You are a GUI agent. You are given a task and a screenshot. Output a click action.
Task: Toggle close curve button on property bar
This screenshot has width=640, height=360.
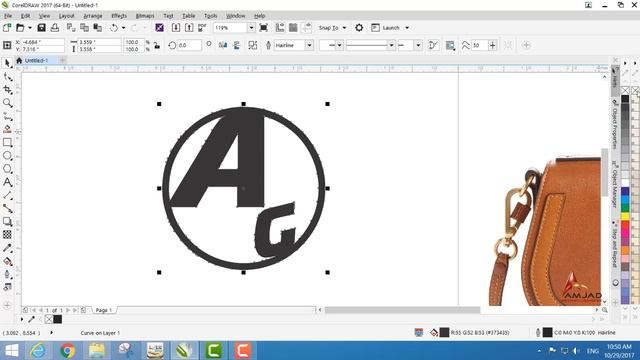433,45
